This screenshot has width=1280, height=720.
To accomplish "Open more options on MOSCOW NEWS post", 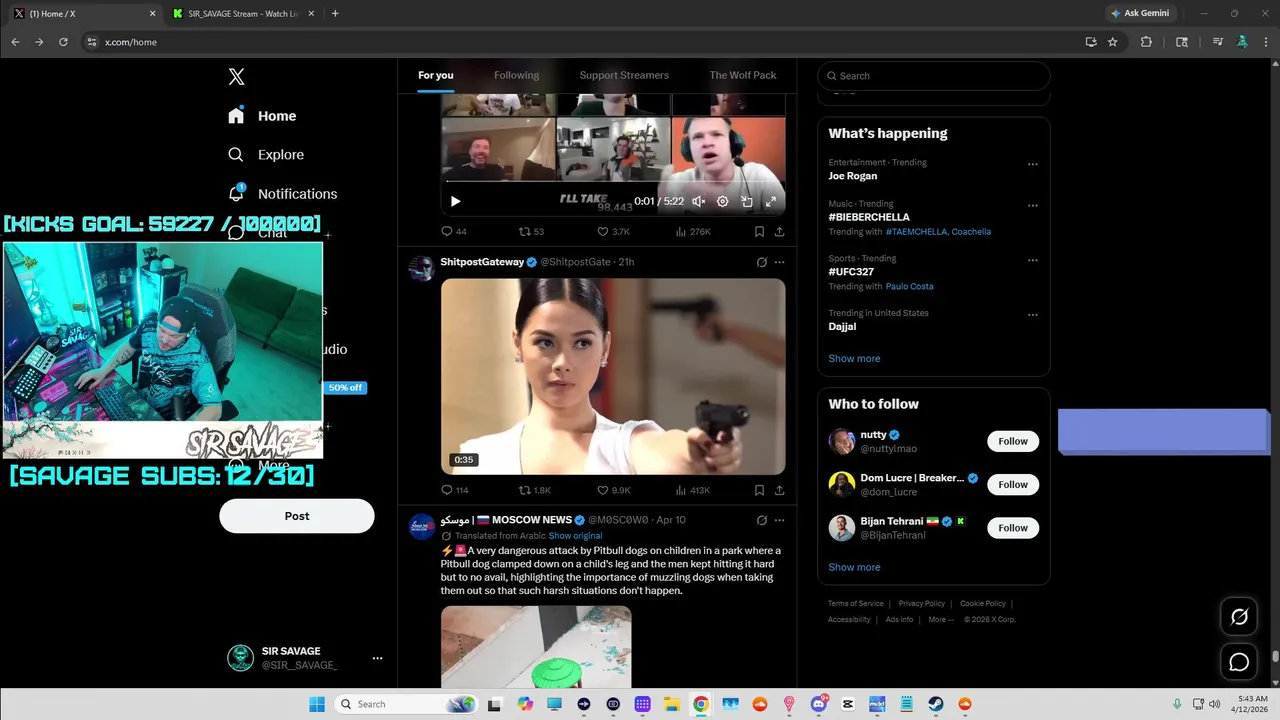I will coord(779,520).
